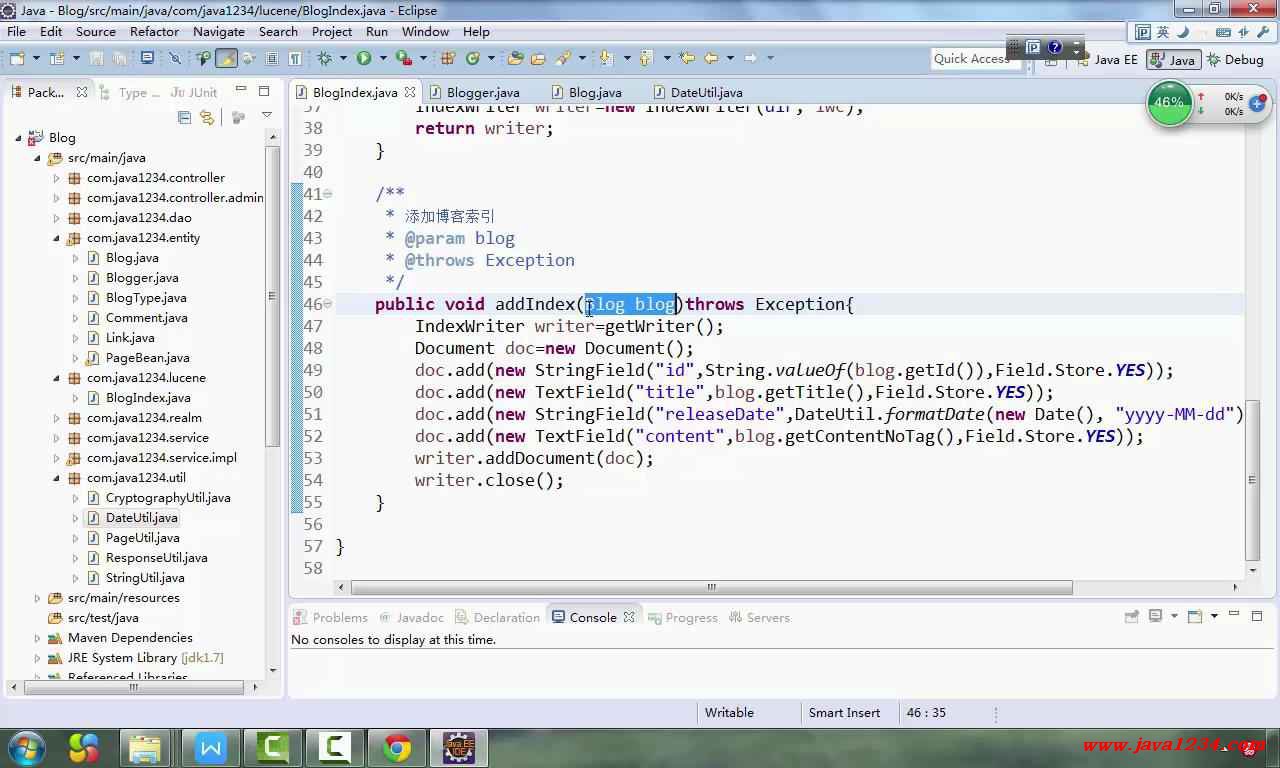
Task: Click the Open Type folder icon
Action: (515, 59)
